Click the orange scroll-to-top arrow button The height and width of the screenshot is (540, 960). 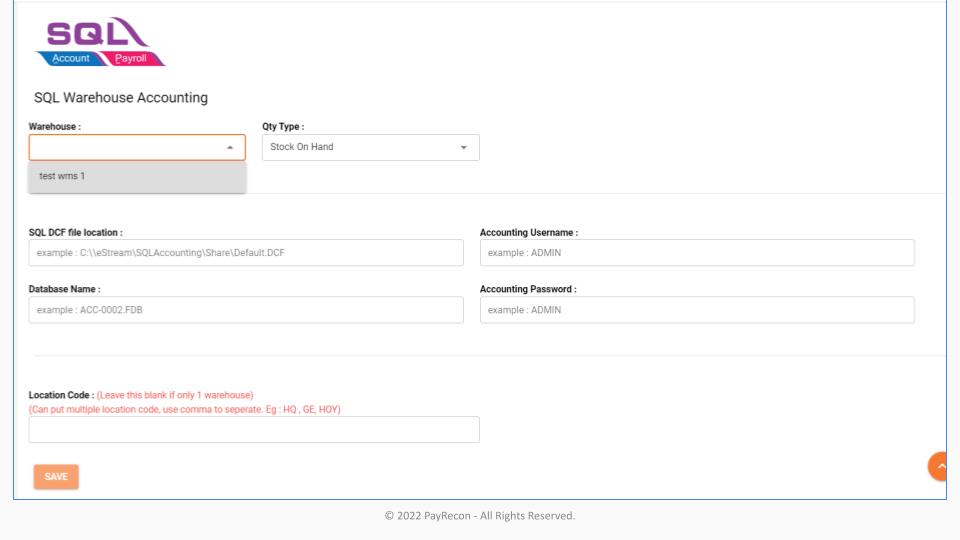937,467
